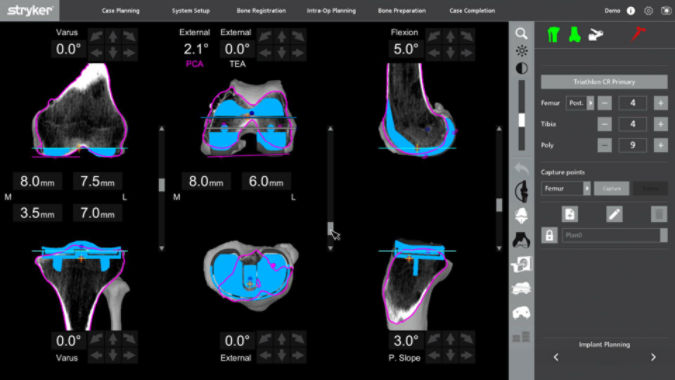Click the down arrow for Flexion

(x=450, y=53)
